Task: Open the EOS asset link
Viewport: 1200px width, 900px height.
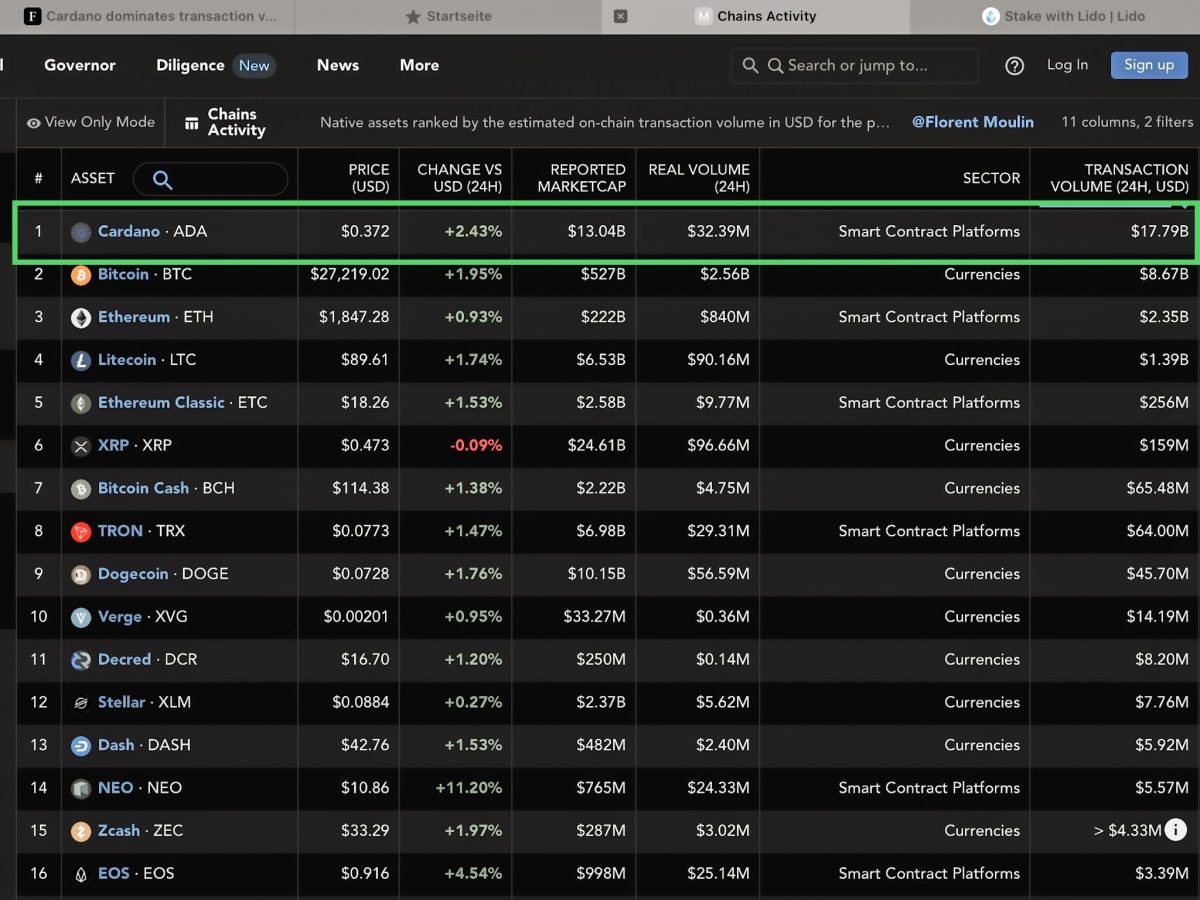Action: [x=114, y=874]
